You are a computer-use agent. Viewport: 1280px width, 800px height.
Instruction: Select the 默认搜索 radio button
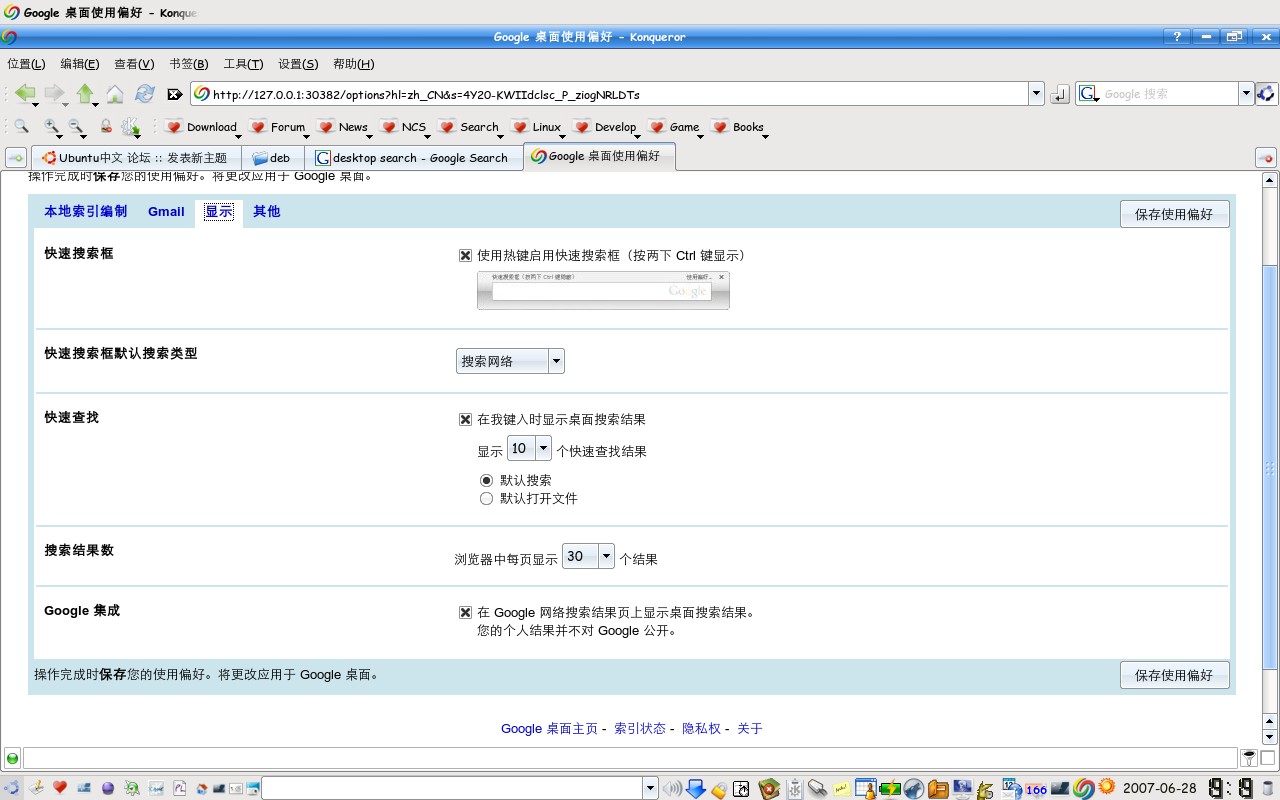486,481
